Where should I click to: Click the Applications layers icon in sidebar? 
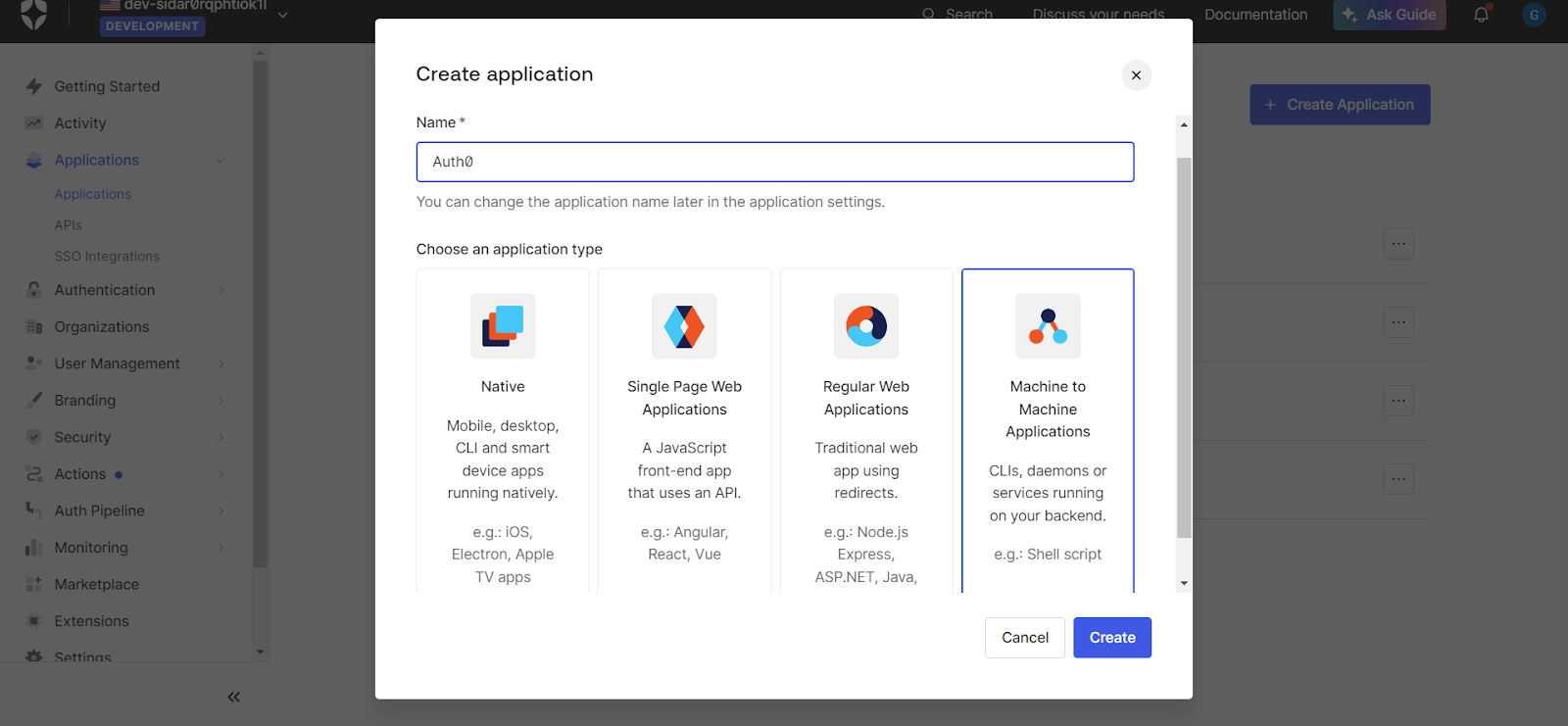click(34, 160)
